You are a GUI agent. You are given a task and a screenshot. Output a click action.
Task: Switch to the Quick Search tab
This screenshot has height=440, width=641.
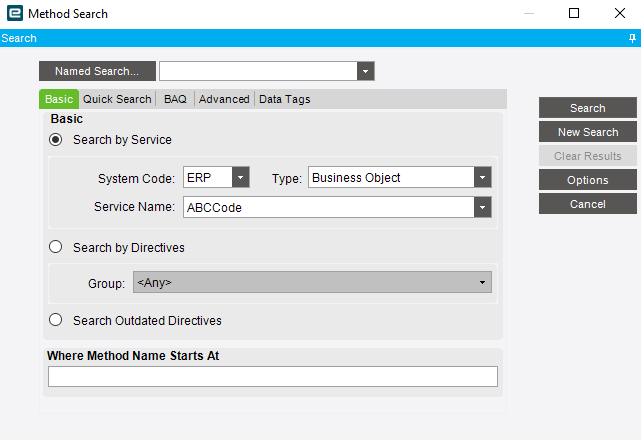(x=117, y=99)
